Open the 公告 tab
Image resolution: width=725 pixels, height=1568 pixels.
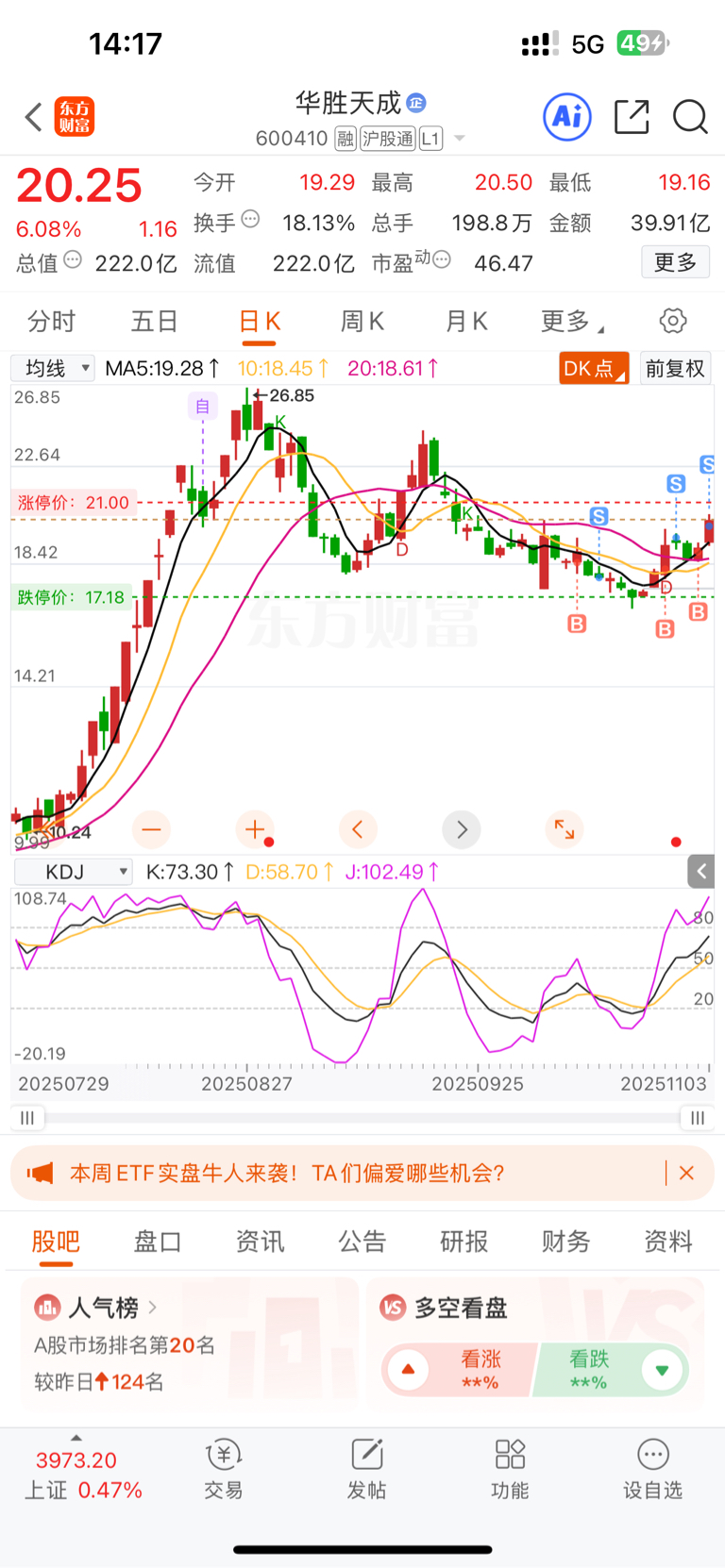click(362, 1242)
